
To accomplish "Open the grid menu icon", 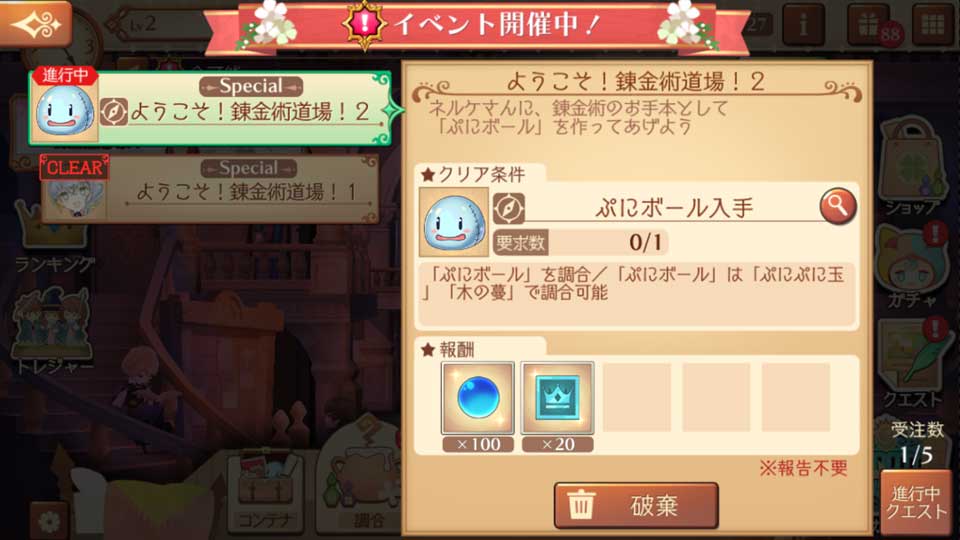I will 932,24.
